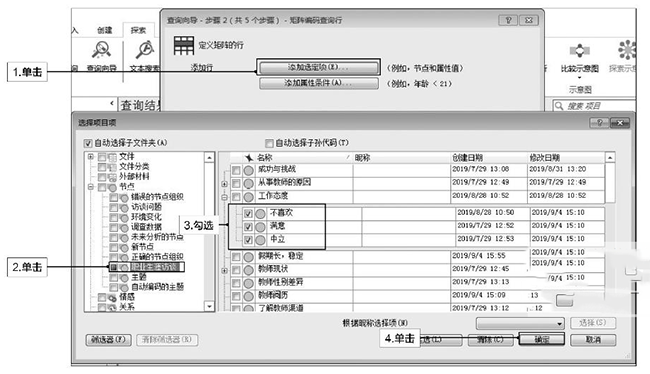Click the 添加选定项 button
Screen dimensions: 650x374
(x=318, y=67)
